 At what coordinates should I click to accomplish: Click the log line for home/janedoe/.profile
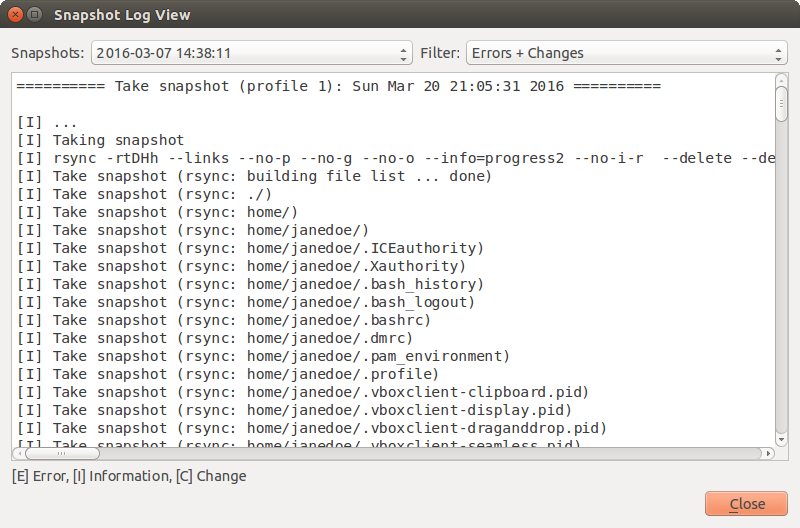tap(228, 374)
